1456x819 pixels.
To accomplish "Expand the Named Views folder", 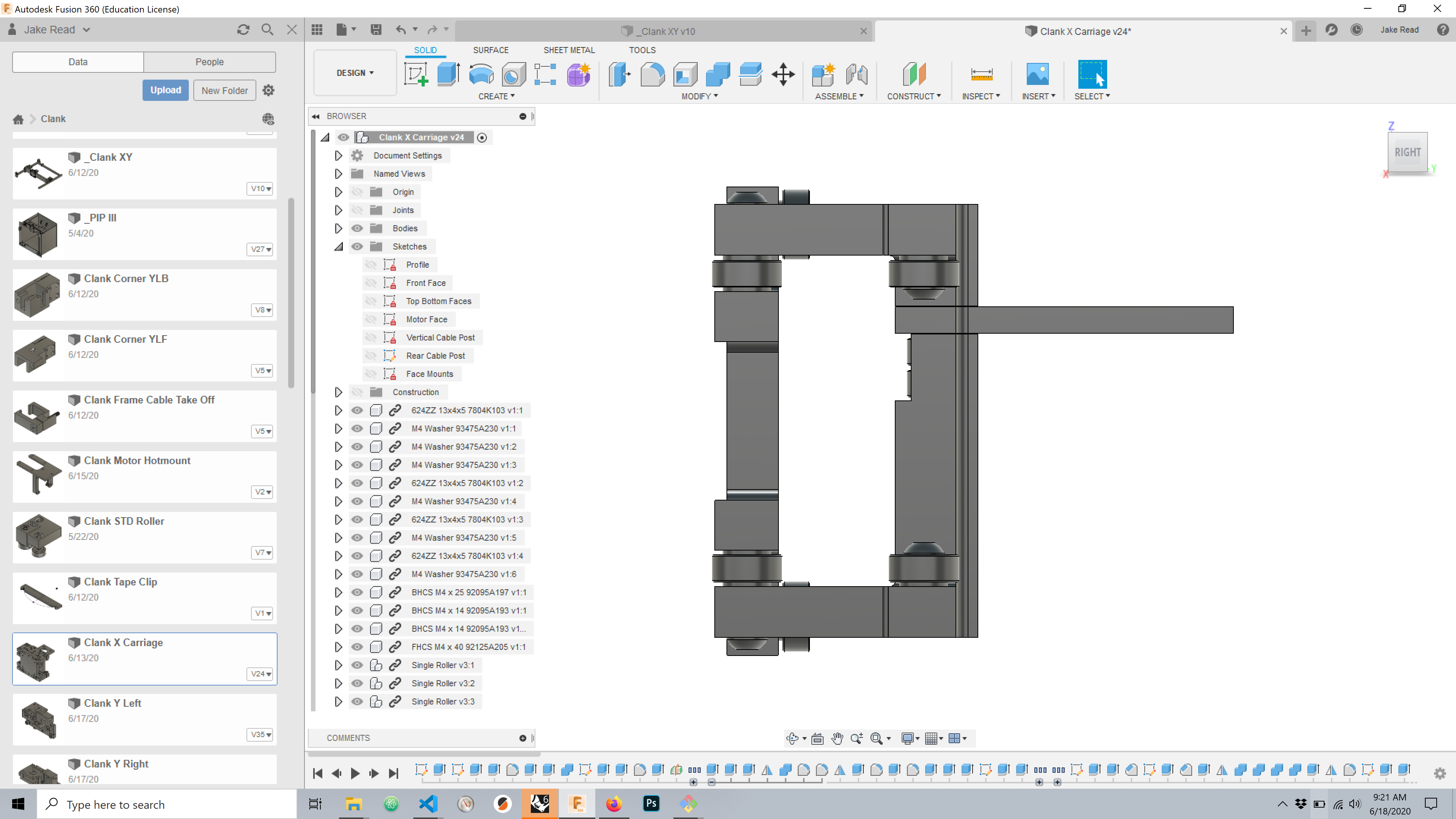I will [338, 173].
